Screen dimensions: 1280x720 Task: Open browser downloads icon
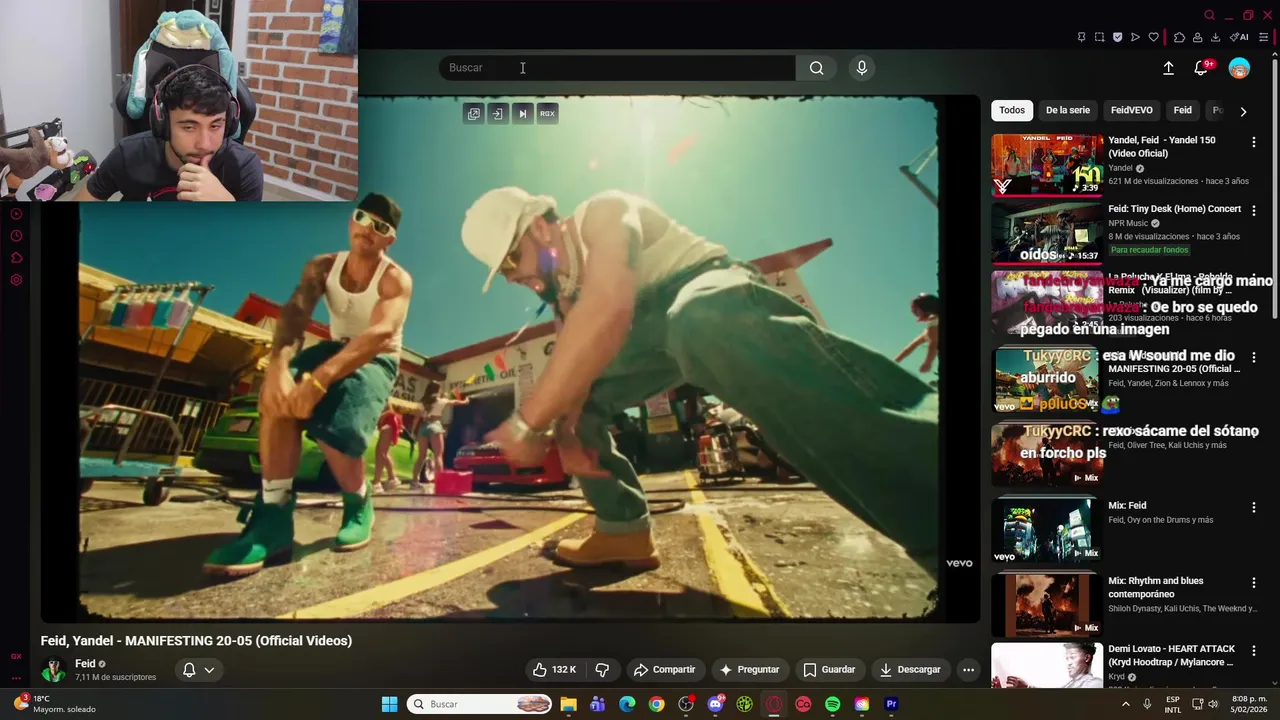point(1215,37)
